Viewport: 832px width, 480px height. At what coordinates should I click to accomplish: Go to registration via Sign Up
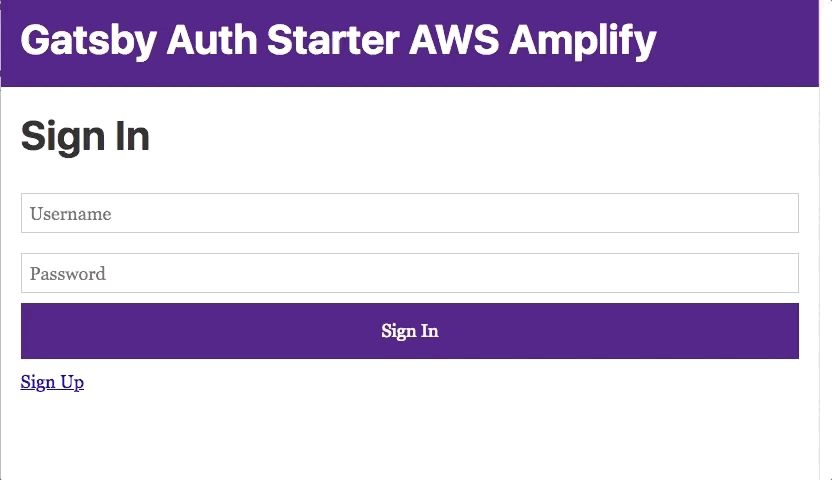52,382
